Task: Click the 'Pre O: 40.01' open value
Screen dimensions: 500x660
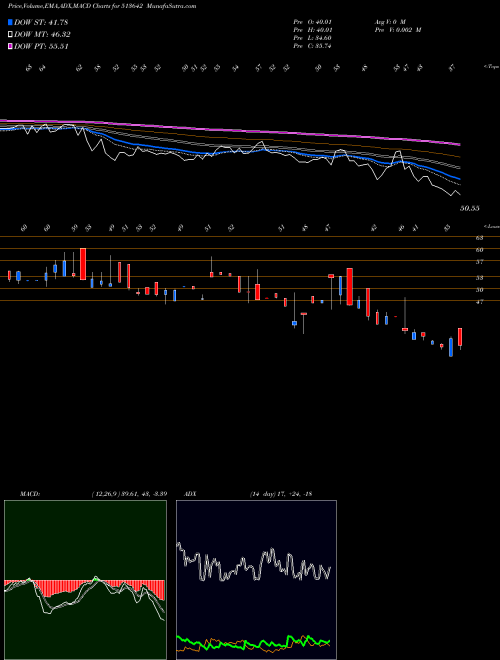Action: click(312, 22)
